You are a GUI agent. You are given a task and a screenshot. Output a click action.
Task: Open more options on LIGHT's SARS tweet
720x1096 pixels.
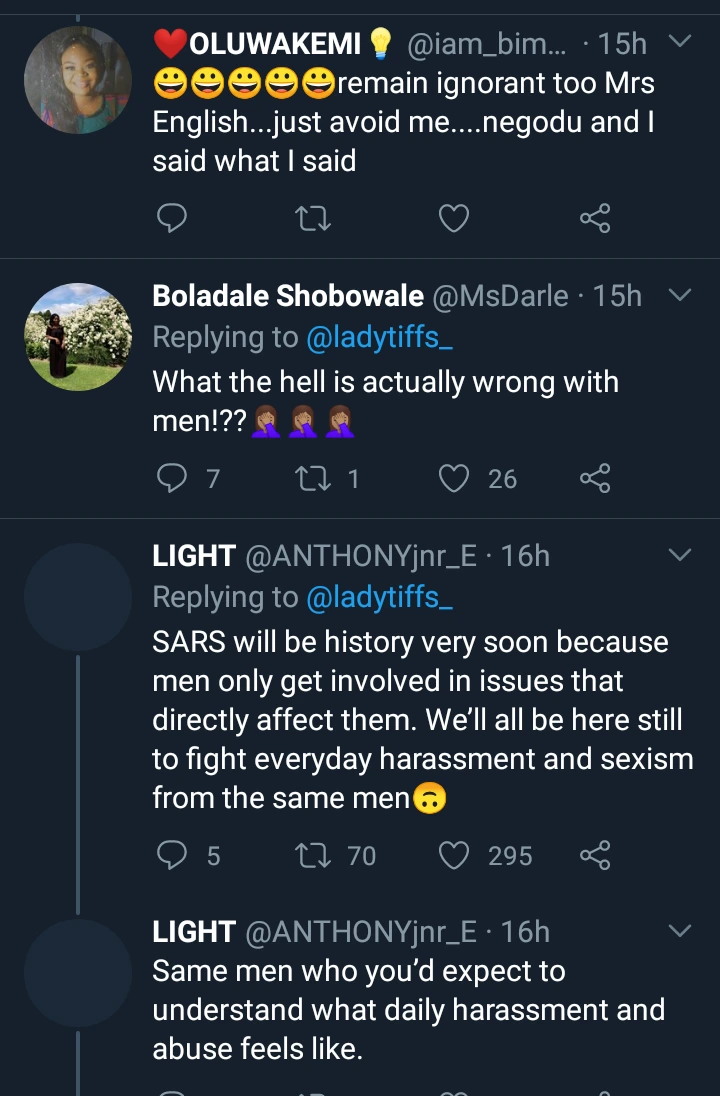[x=679, y=555]
